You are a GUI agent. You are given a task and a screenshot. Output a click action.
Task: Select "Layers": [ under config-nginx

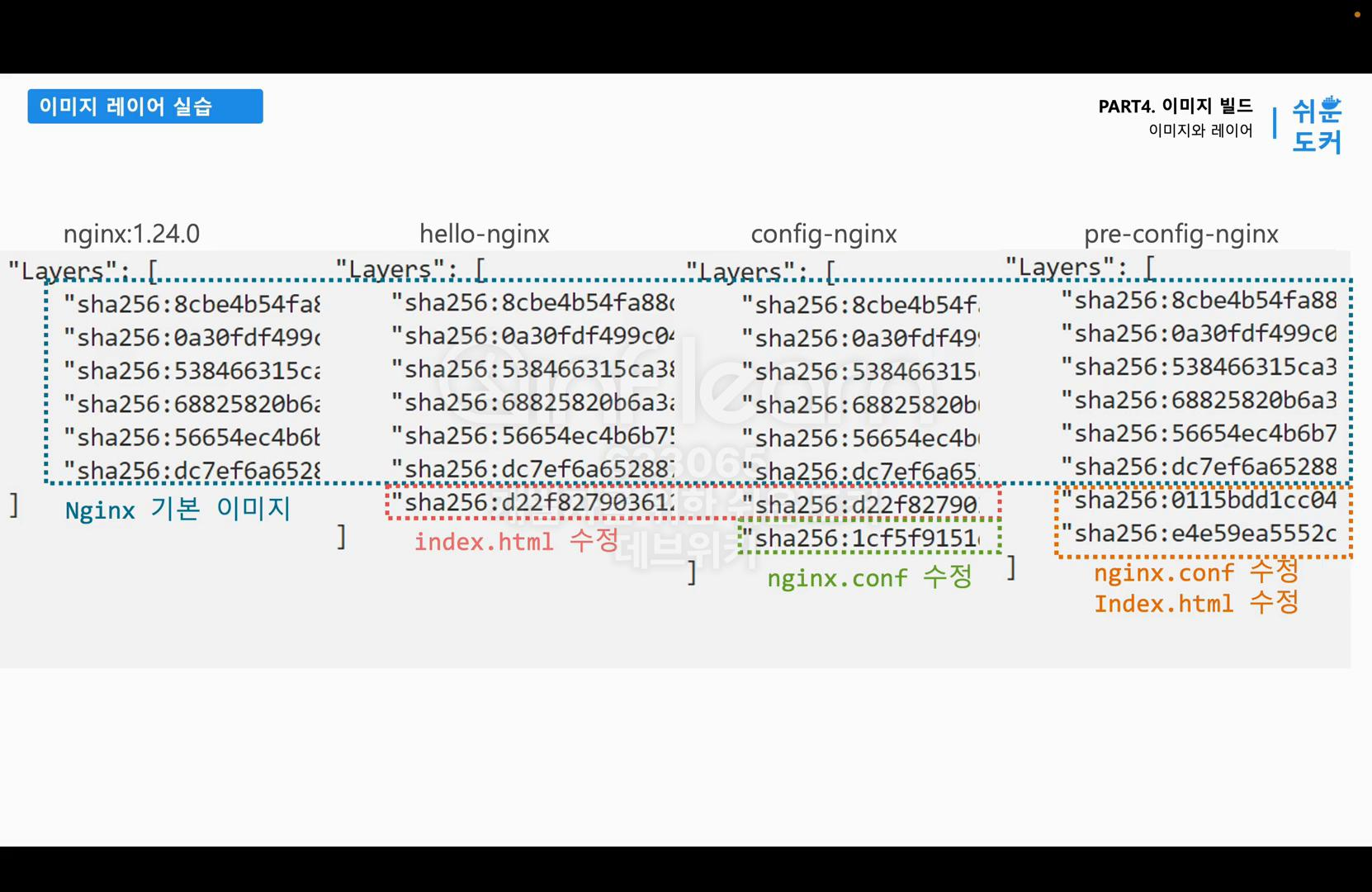(761, 272)
